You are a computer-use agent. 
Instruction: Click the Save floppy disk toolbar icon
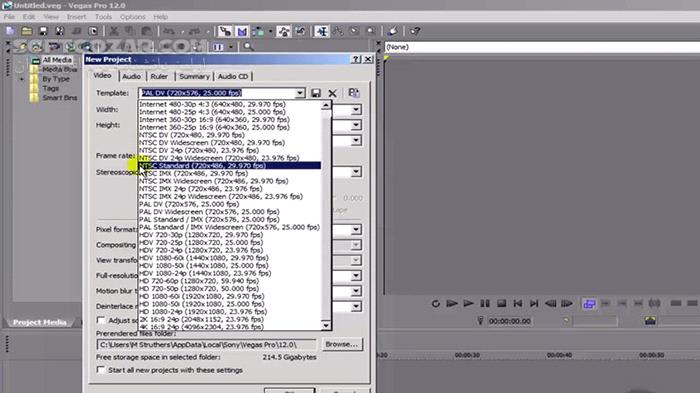[43, 31]
